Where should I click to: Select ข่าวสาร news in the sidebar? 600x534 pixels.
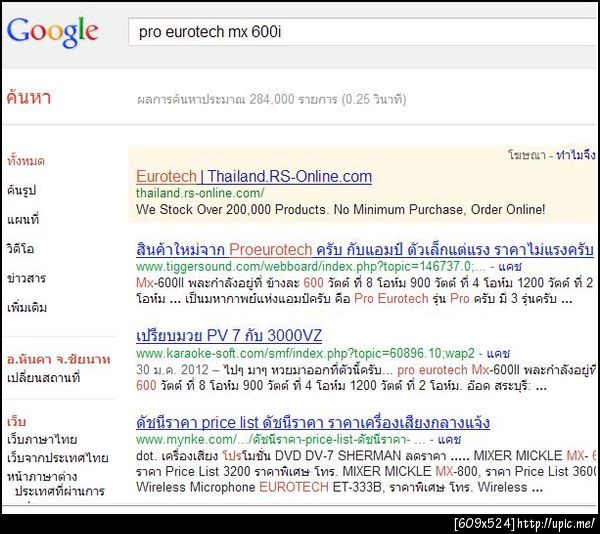coord(26,278)
